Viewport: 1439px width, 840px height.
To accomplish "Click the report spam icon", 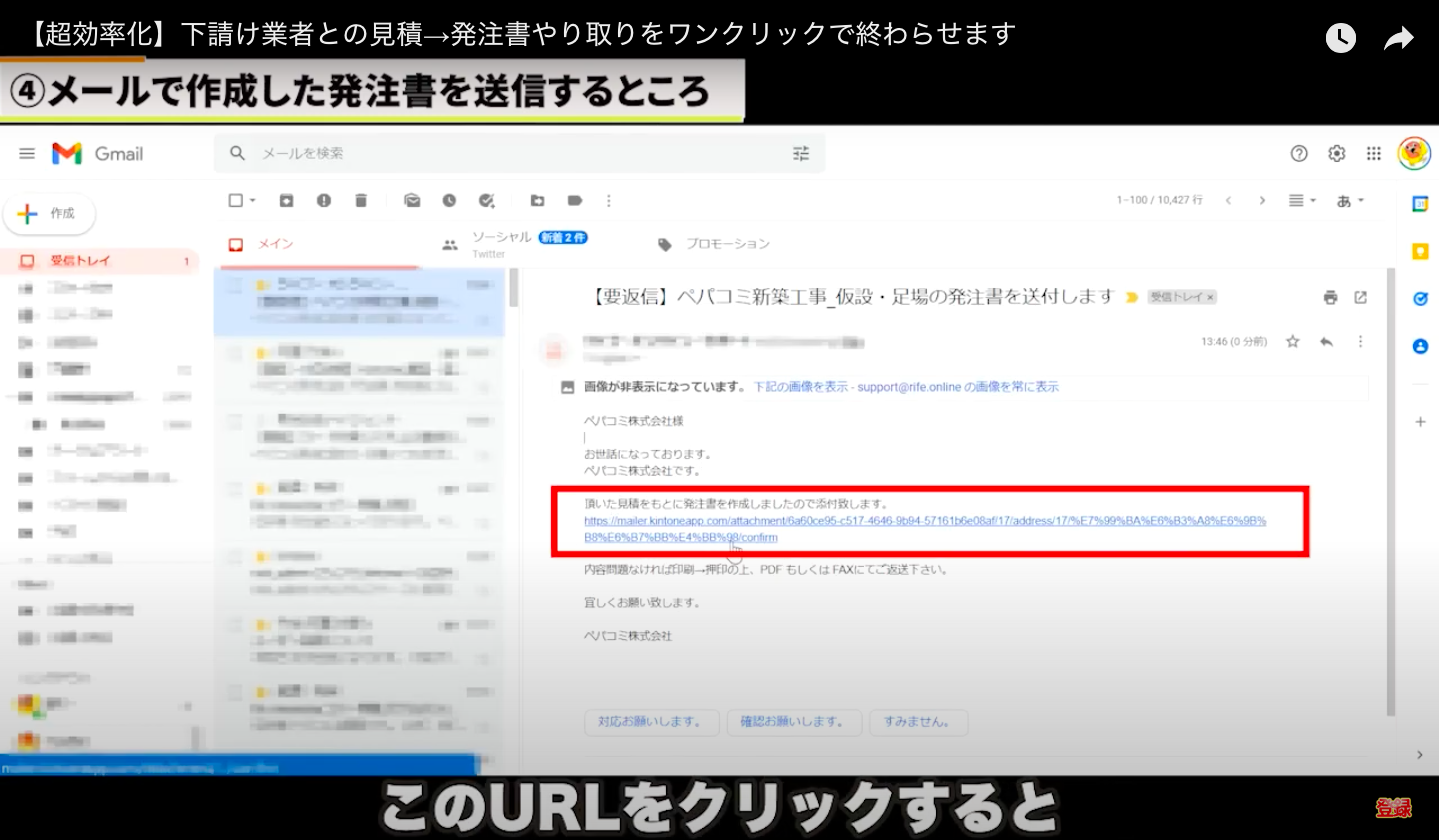I will click(x=324, y=201).
